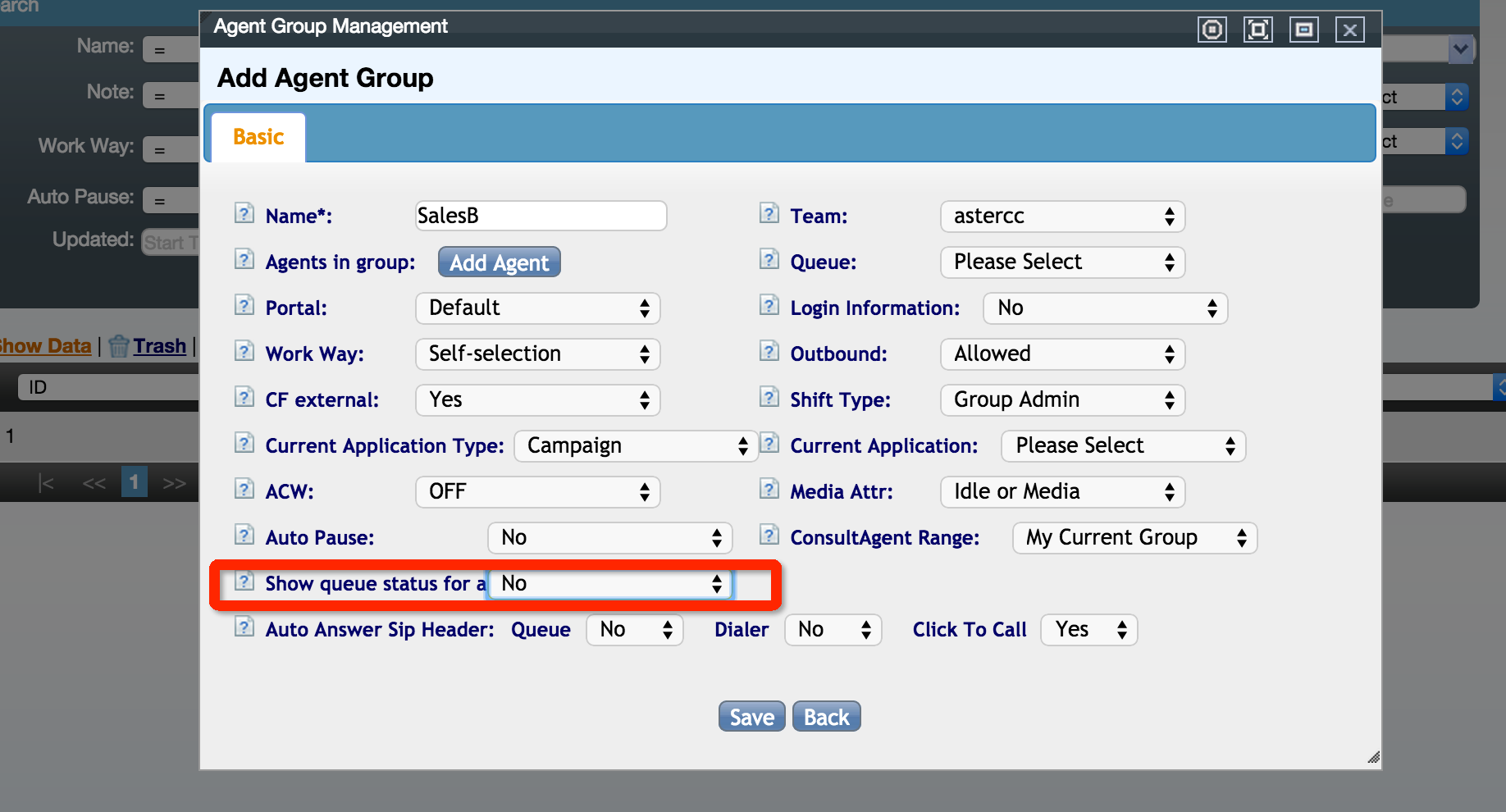Open Click To Call Yes dropdown
Viewport: 1506px width, 812px height.
click(x=1088, y=630)
